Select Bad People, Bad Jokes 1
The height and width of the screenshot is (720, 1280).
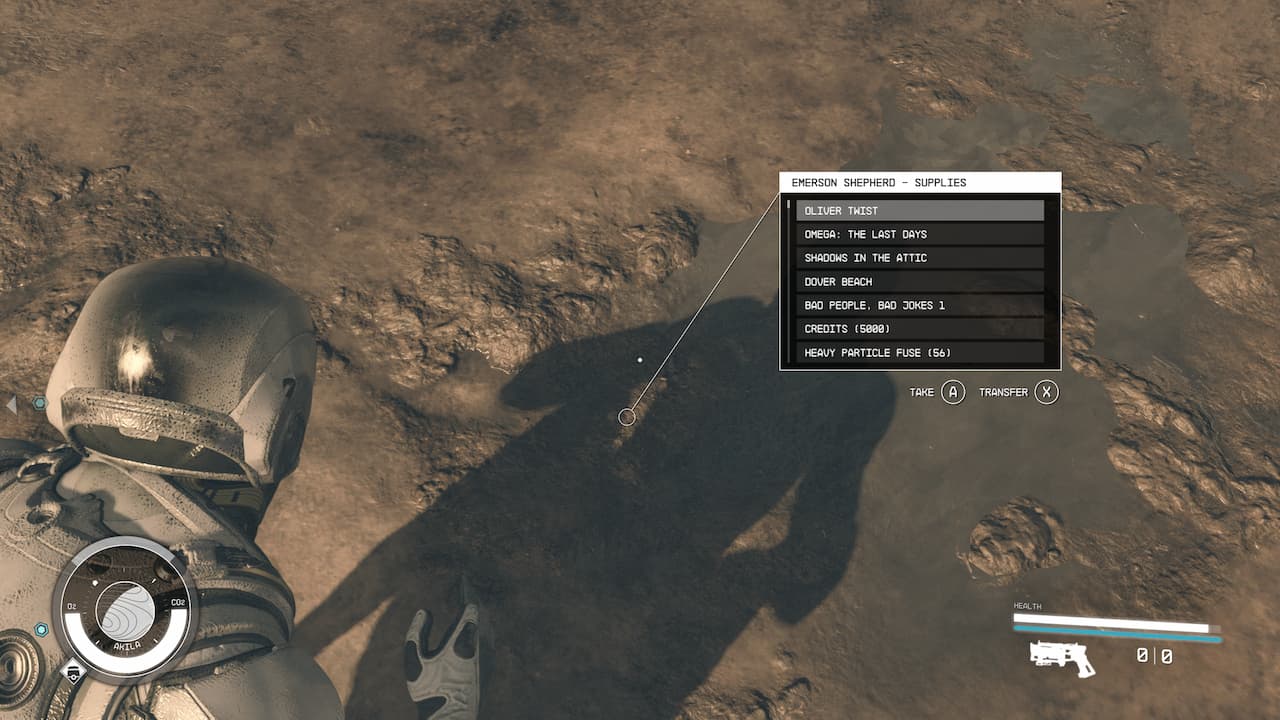pyautogui.click(x=919, y=305)
